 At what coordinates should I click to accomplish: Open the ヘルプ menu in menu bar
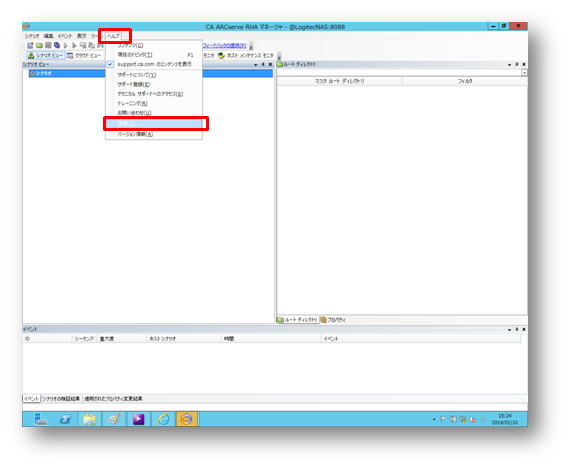(113, 36)
